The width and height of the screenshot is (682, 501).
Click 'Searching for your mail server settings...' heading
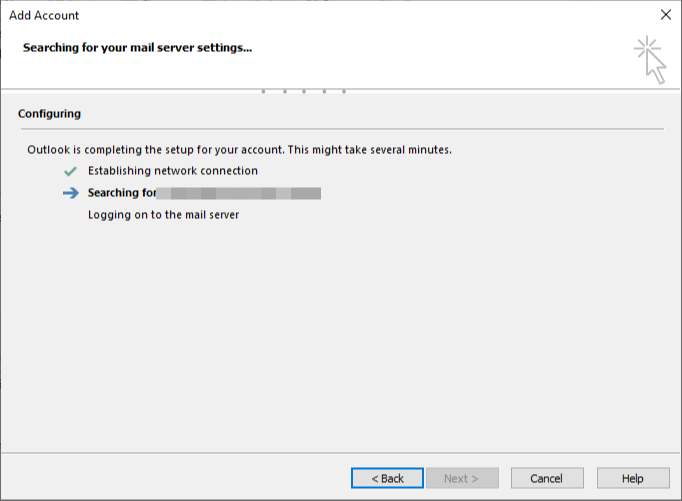click(x=137, y=47)
